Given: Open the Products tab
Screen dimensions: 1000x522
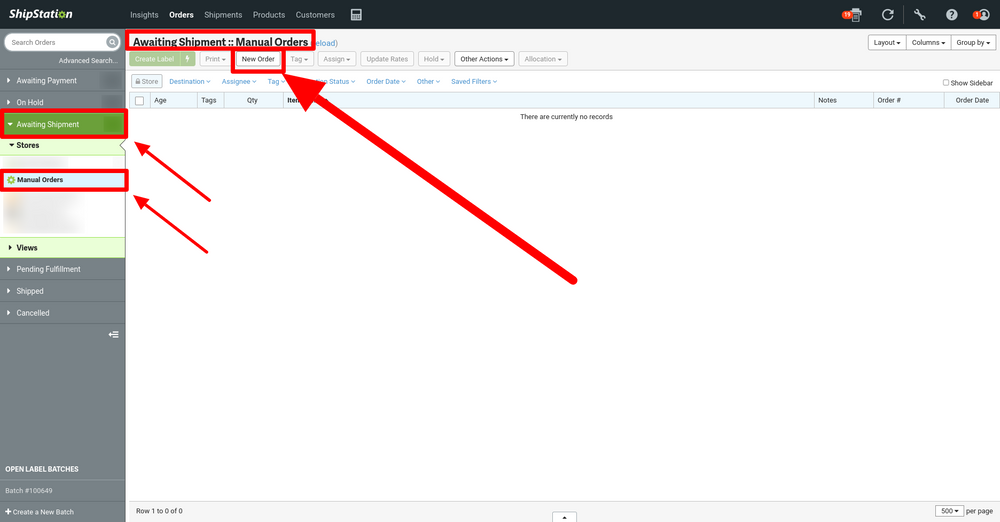Looking at the screenshot, I should pyautogui.click(x=268, y=15).
